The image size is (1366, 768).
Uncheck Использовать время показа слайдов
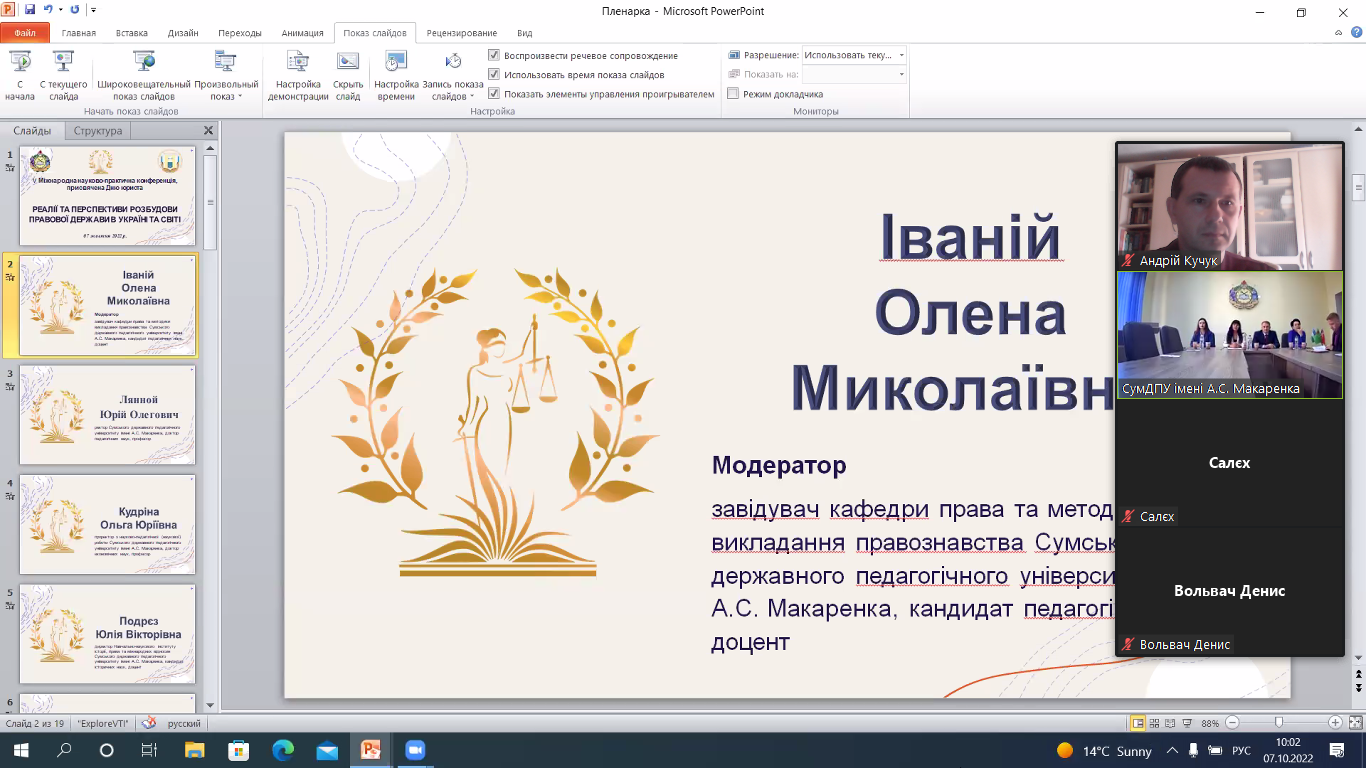coord(494,74)
